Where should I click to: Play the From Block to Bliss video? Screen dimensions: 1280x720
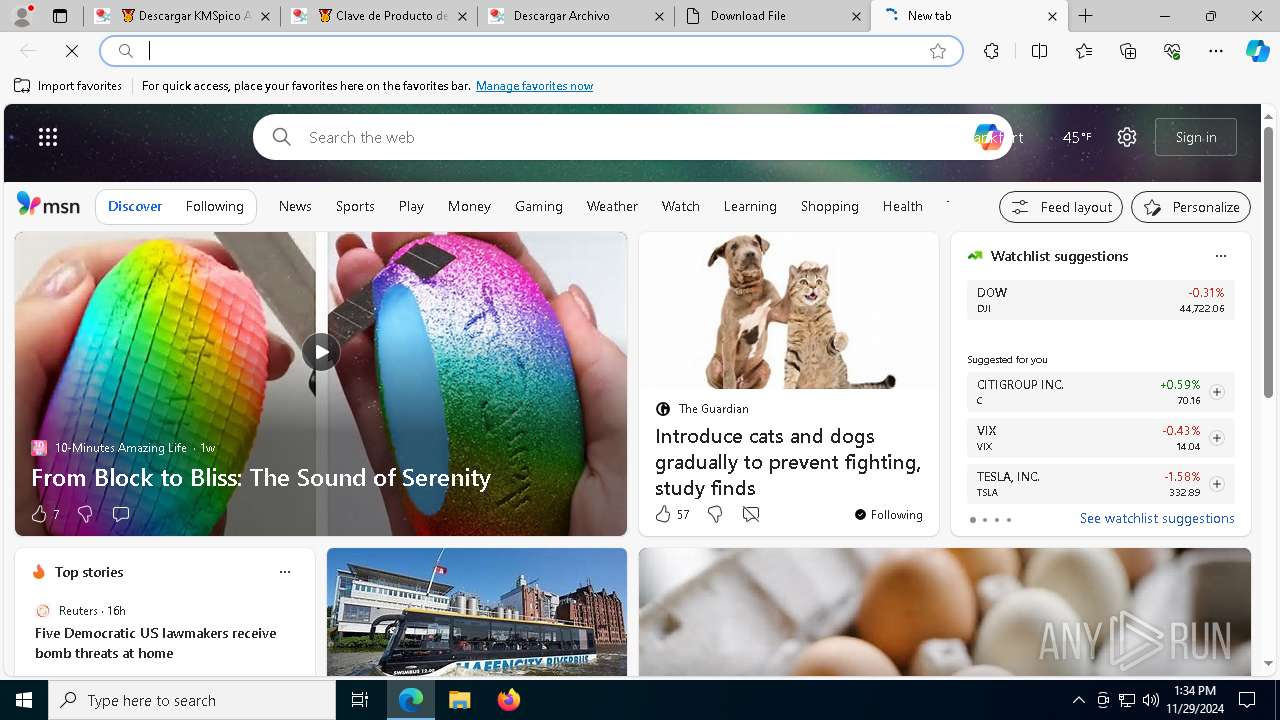tap(321, 352)
